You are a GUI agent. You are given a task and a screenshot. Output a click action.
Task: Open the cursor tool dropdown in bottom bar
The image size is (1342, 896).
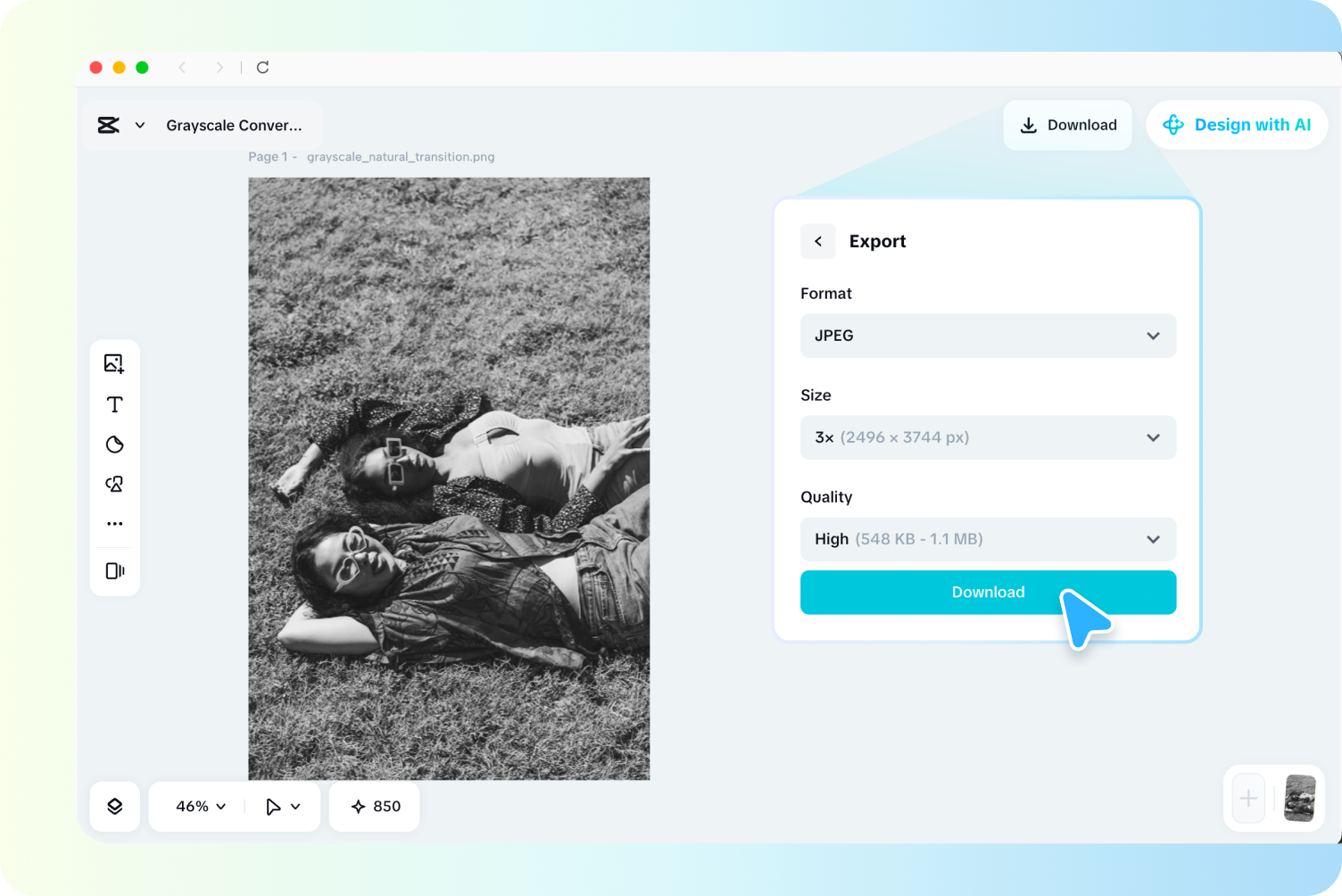pos(282,806)
